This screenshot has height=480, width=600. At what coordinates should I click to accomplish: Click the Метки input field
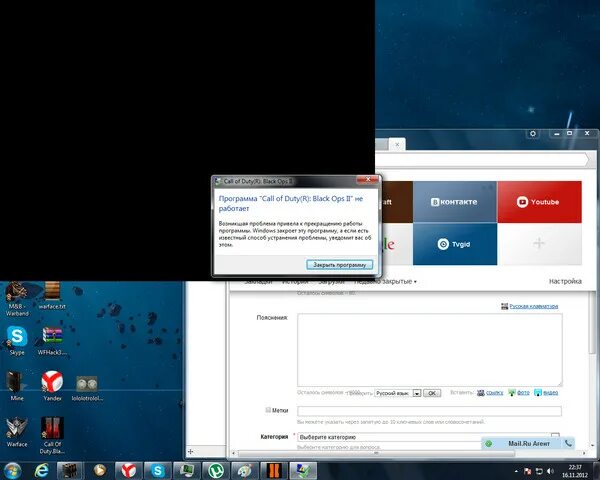tap(429, 411)
